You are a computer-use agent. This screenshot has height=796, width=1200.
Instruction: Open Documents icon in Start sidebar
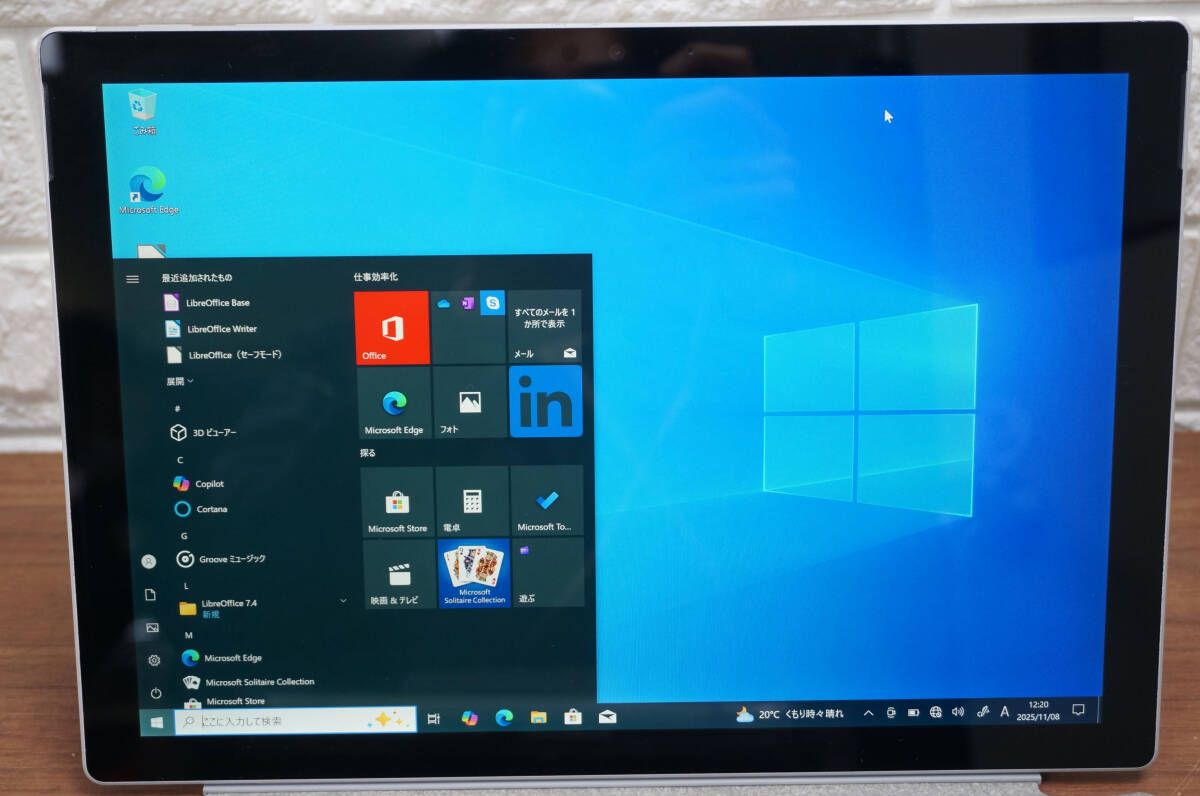151,595
